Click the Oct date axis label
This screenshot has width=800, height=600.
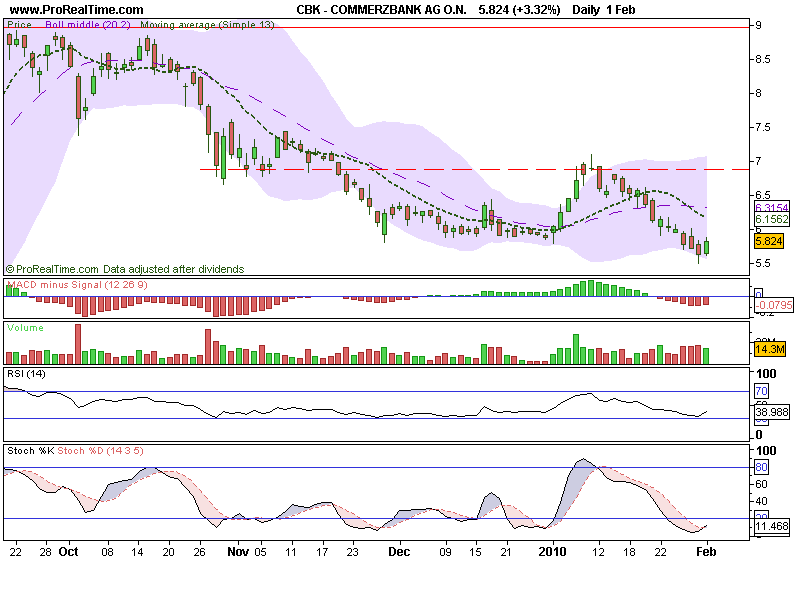point(68,552)
